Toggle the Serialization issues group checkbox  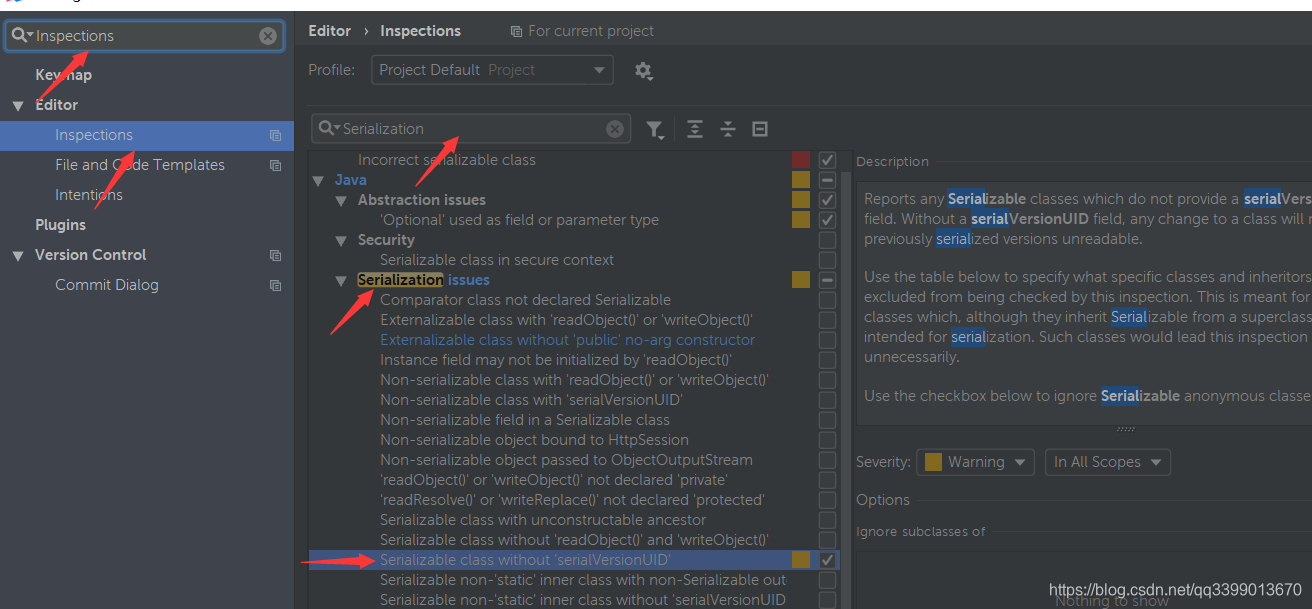(827, 280)
